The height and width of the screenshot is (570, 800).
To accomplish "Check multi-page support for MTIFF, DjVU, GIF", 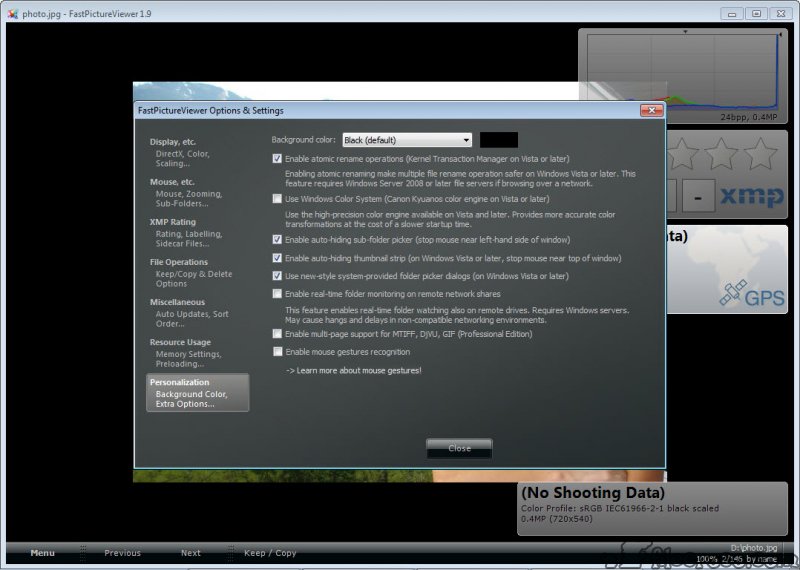I will [277, 334].
